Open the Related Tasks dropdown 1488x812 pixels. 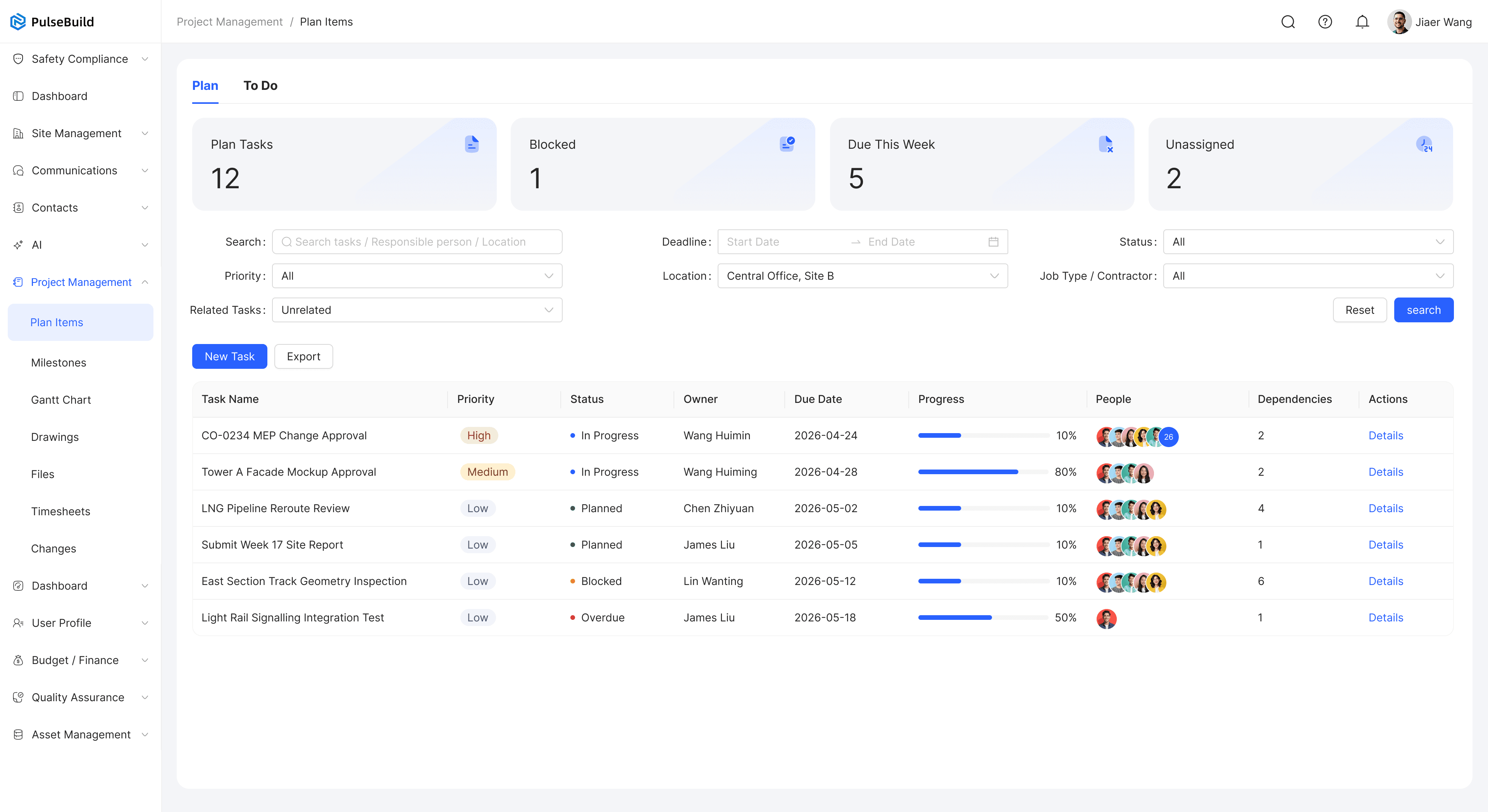pos(417,310)
